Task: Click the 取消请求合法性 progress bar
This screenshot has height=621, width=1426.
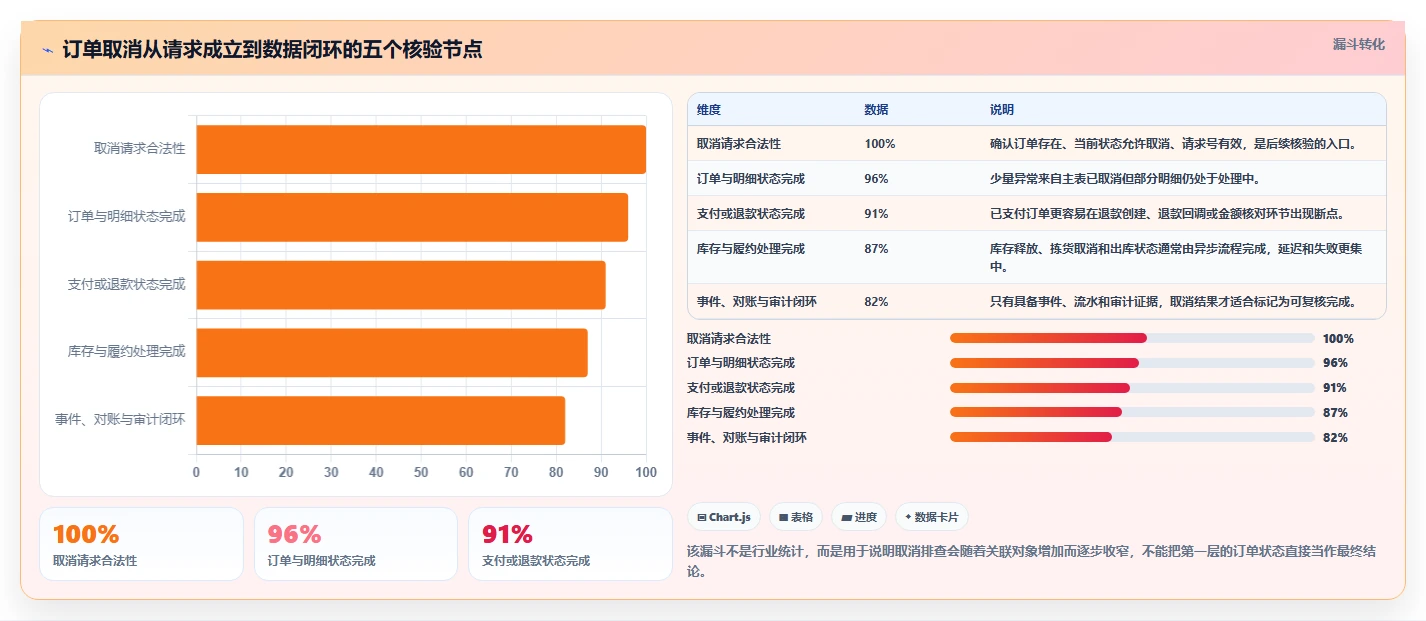Action: (x=1132, y=338)
